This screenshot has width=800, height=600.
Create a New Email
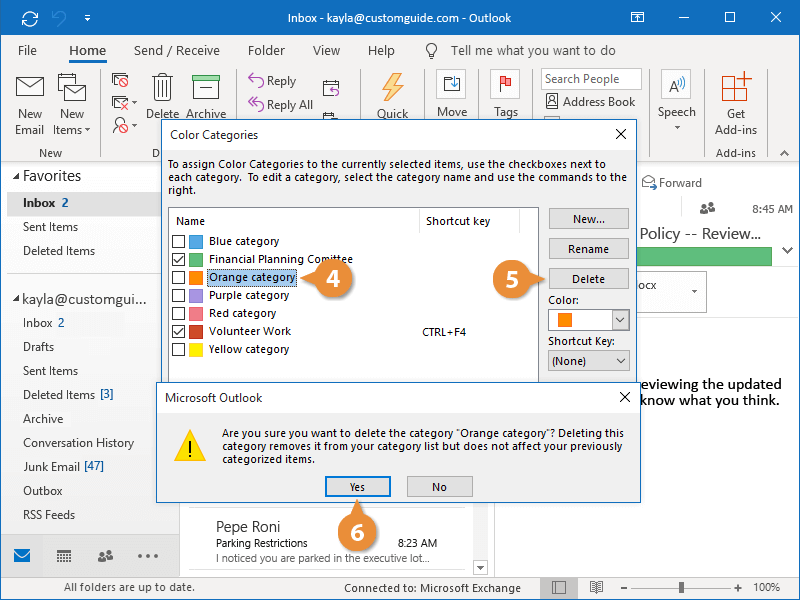[x=30, y=106]
